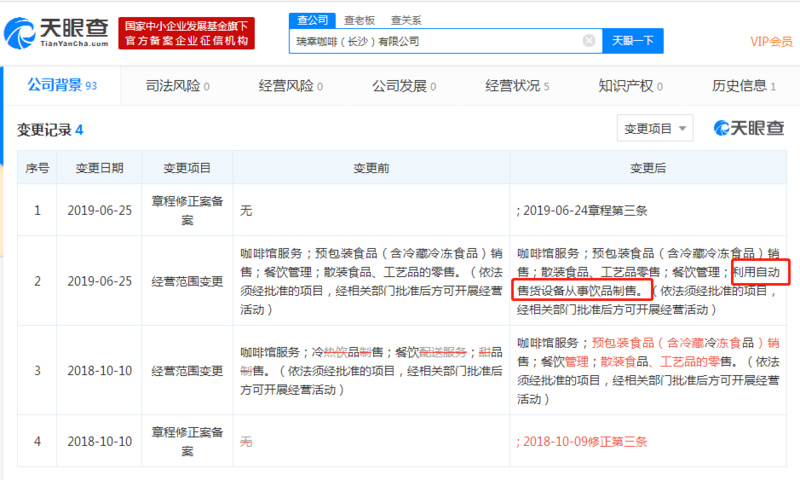The image size is (800, 480).
Task: Switch to the 查老板 search tab
Action: (x=359, y=20)
